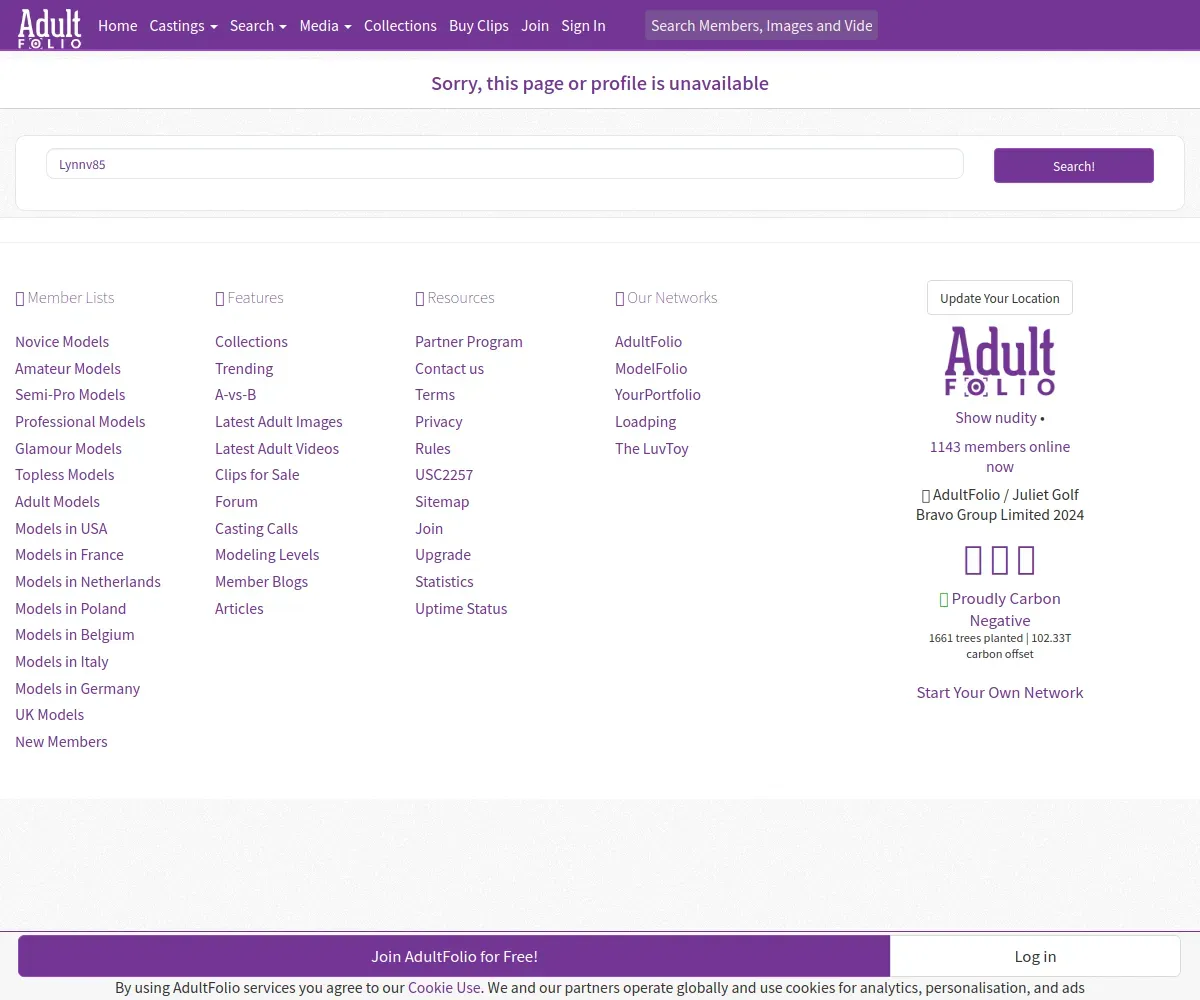Open Sitemap link
Screen dimensions: 1200x1000
pyautogui.click(x=442, y=502)
